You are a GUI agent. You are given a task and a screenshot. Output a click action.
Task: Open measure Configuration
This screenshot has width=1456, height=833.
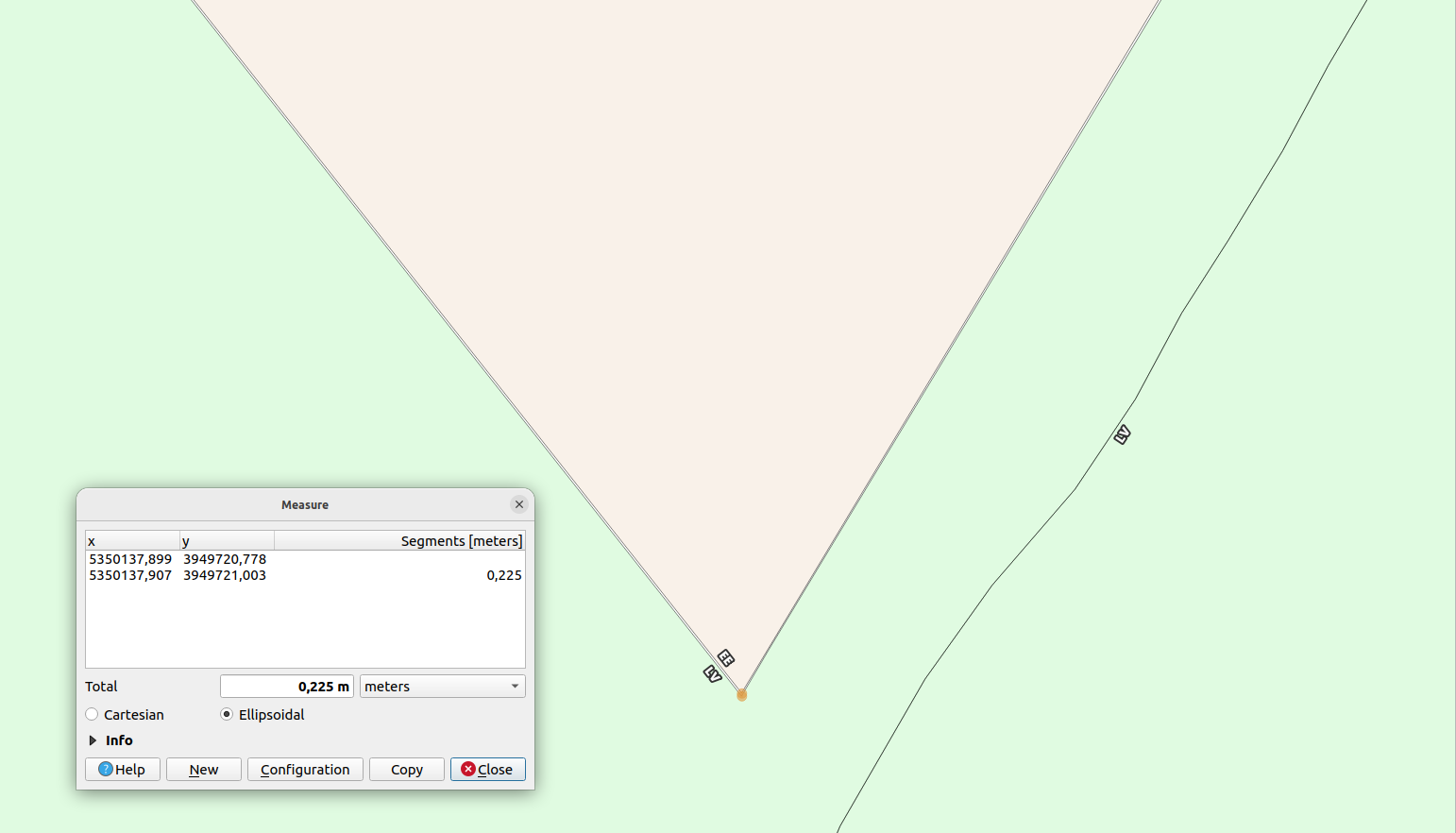point(305,770)
